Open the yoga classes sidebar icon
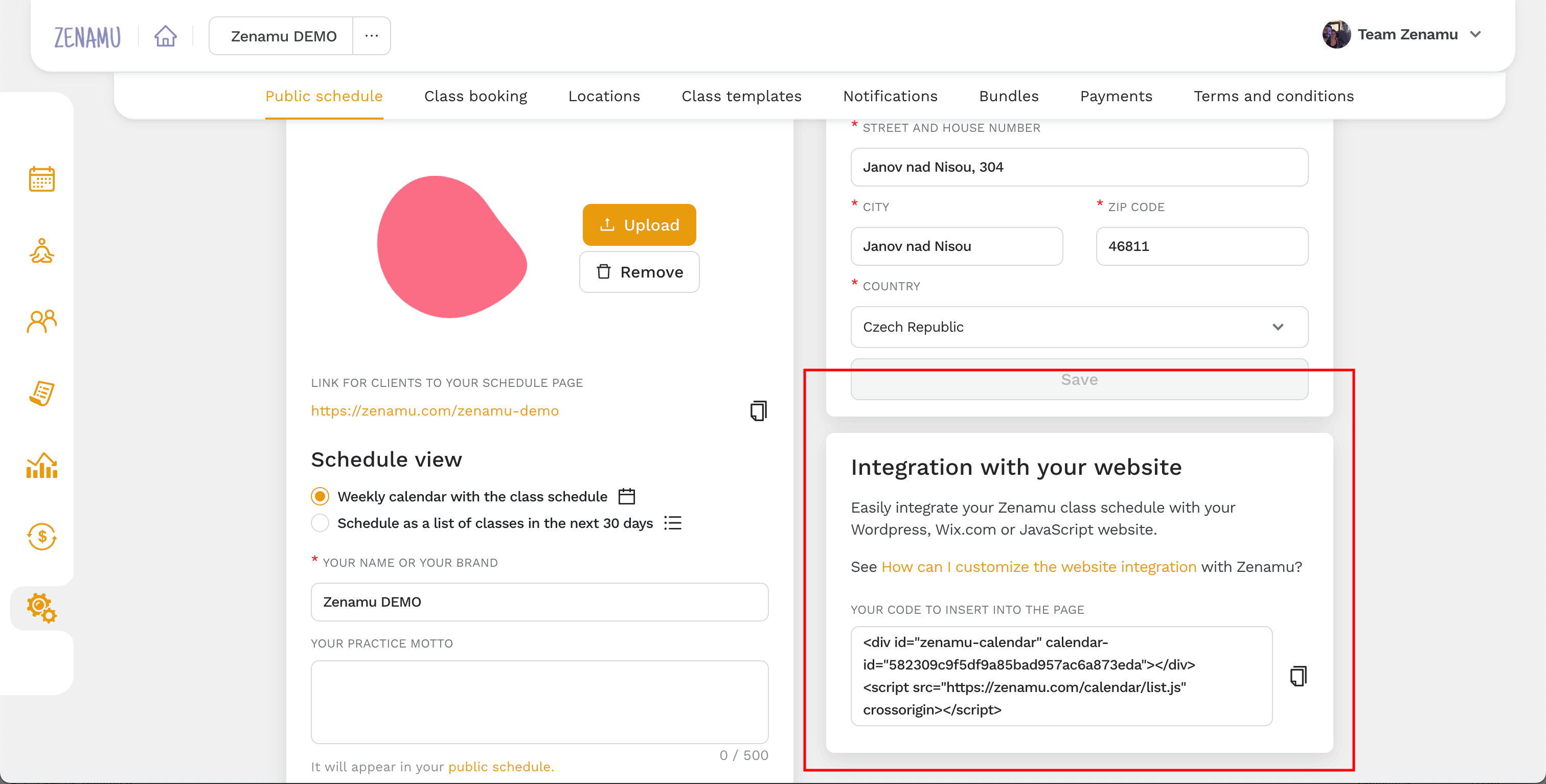The height and width of the screenshot is (784, 1546). click(41, 251)
